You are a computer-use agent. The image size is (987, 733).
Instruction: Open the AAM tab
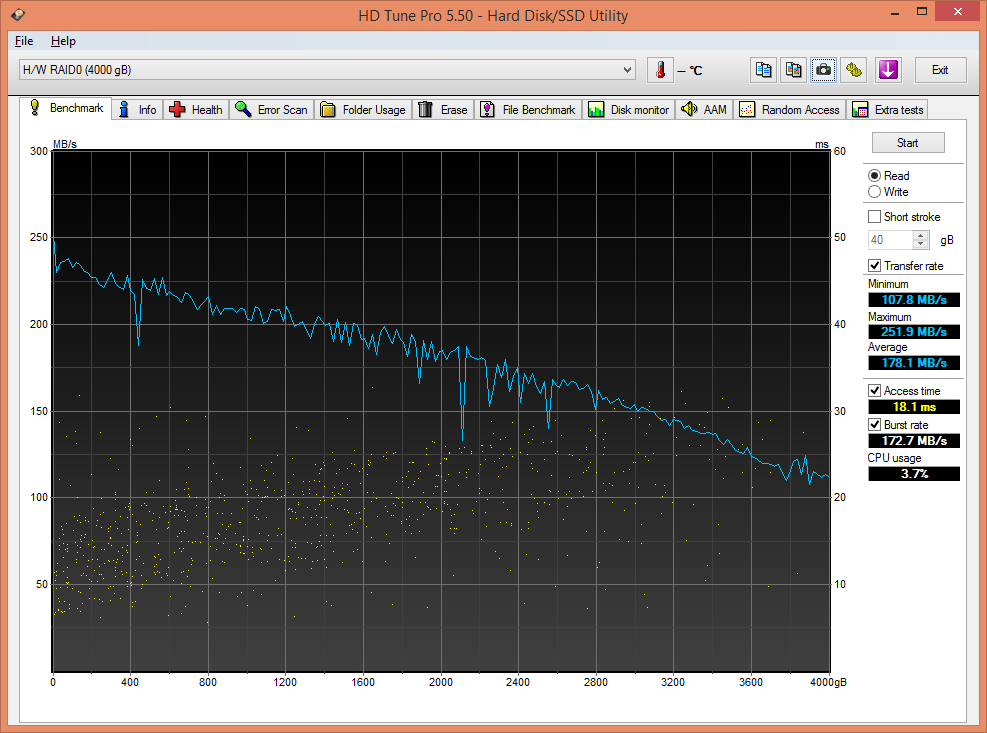tap(704, 110)
